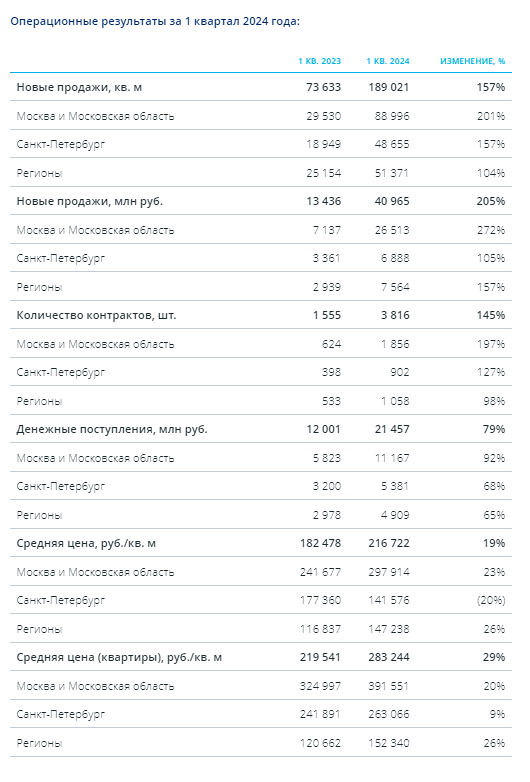Click the 'ИЗМЕНЕНИЕ, %' column header
The height and width of the screenshot is (782, 530).
click(x=473, y=61)
